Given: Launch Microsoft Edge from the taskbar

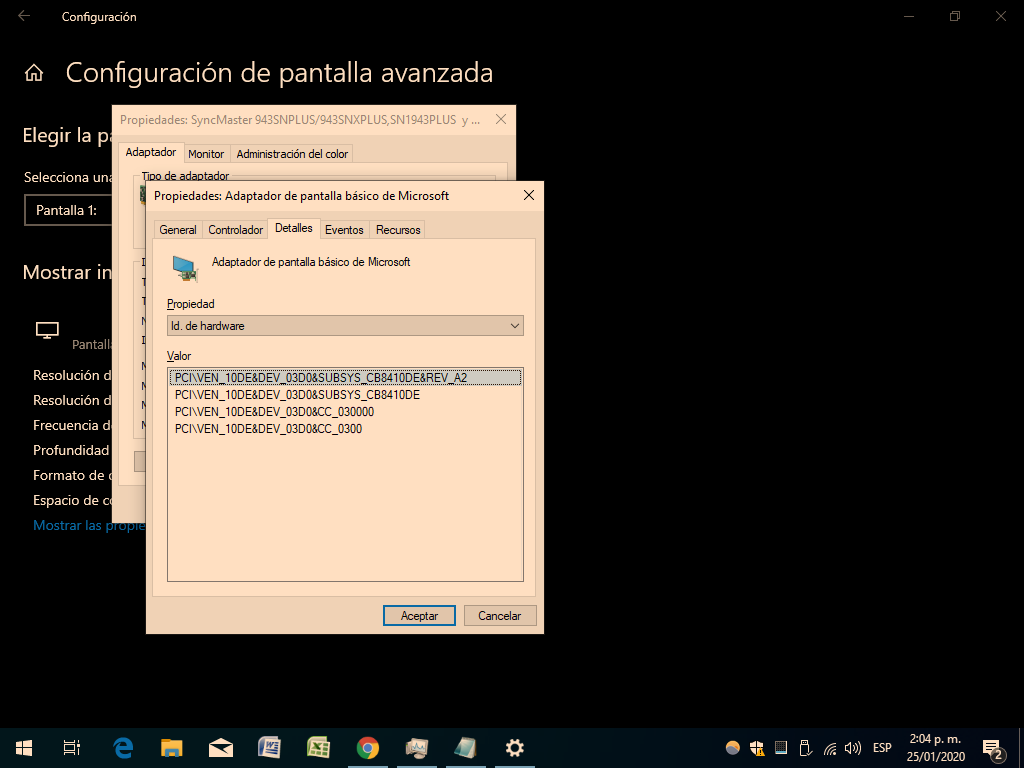Looking at the screenshot, I should click(123, 748).
